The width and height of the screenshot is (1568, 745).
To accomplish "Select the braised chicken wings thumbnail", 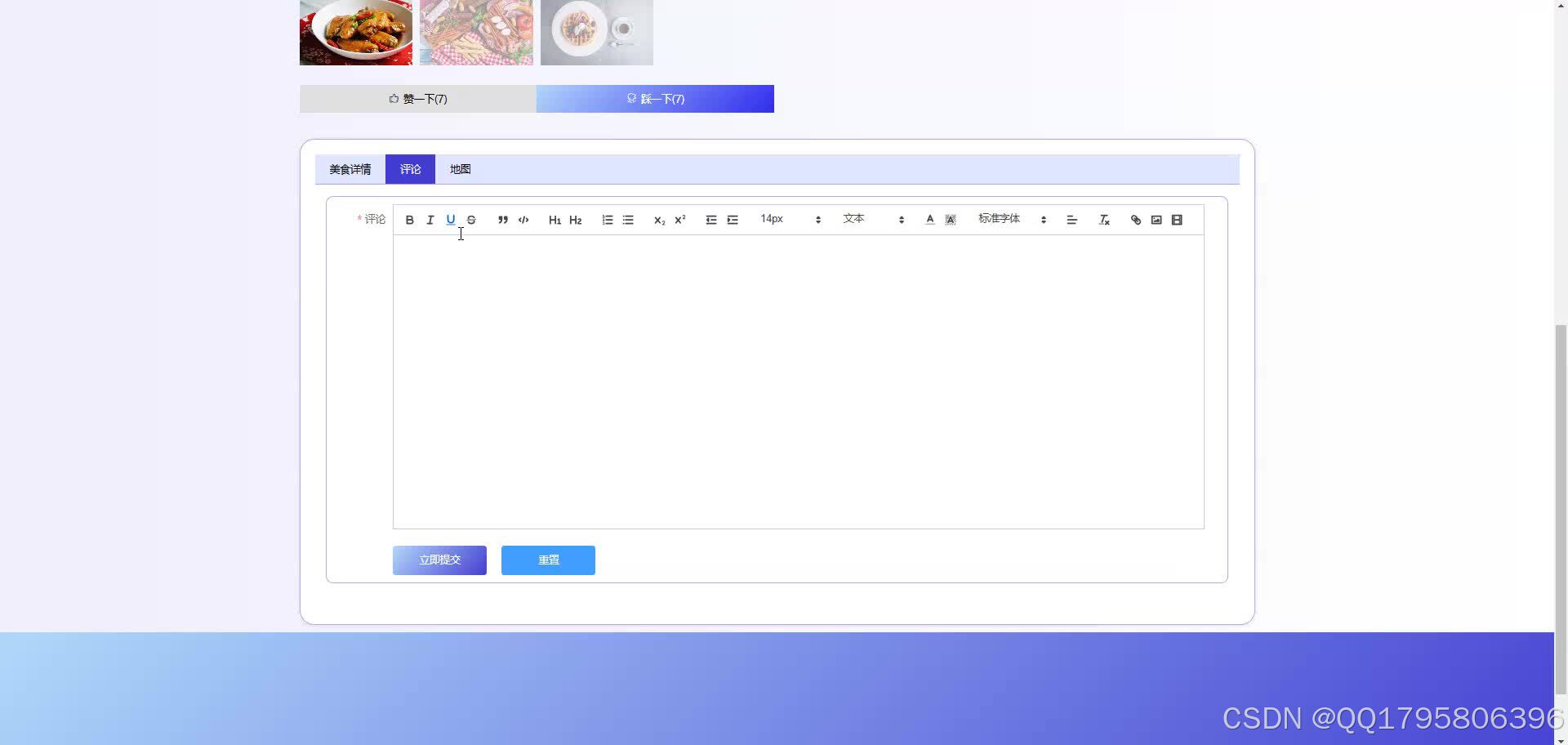I will point(356,33).
